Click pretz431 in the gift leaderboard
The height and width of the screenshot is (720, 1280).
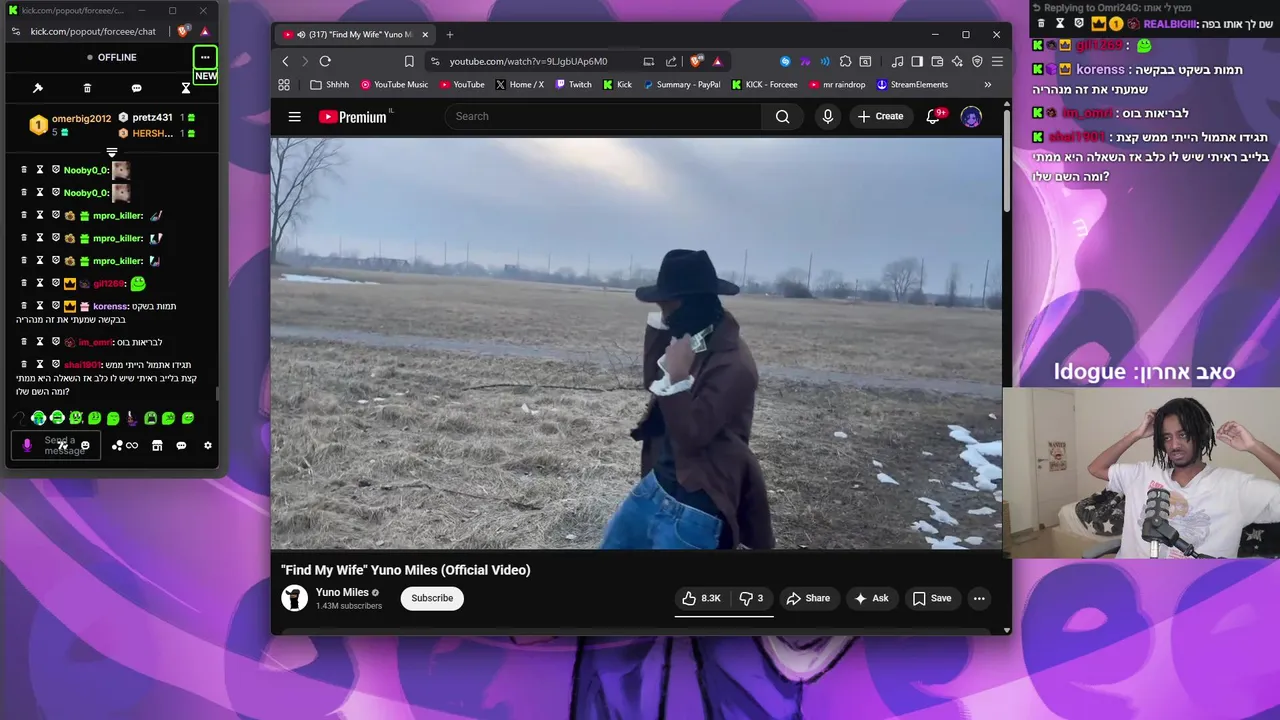tap(152, 118)
